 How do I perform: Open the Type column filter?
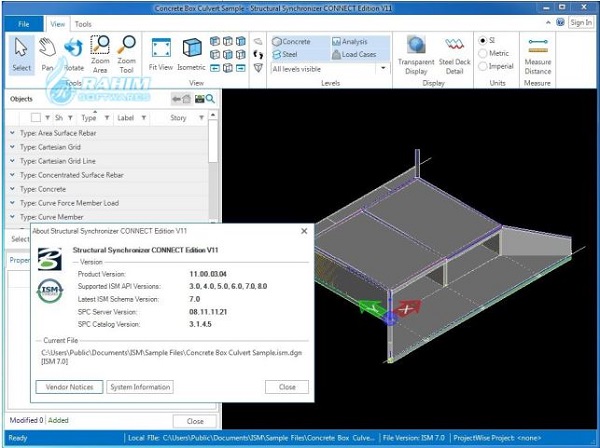107,118
